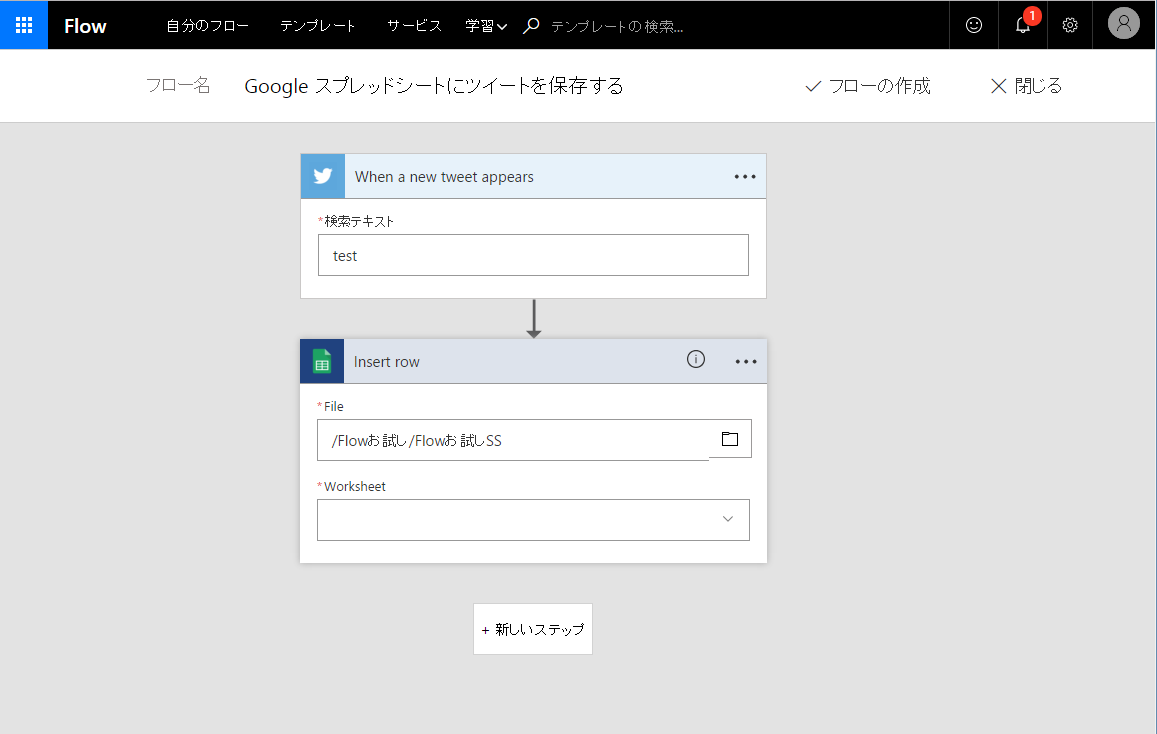Open サービス in the navigation bar
Image resolution: width=1157 pixels, height=734 pixels.
415,26
